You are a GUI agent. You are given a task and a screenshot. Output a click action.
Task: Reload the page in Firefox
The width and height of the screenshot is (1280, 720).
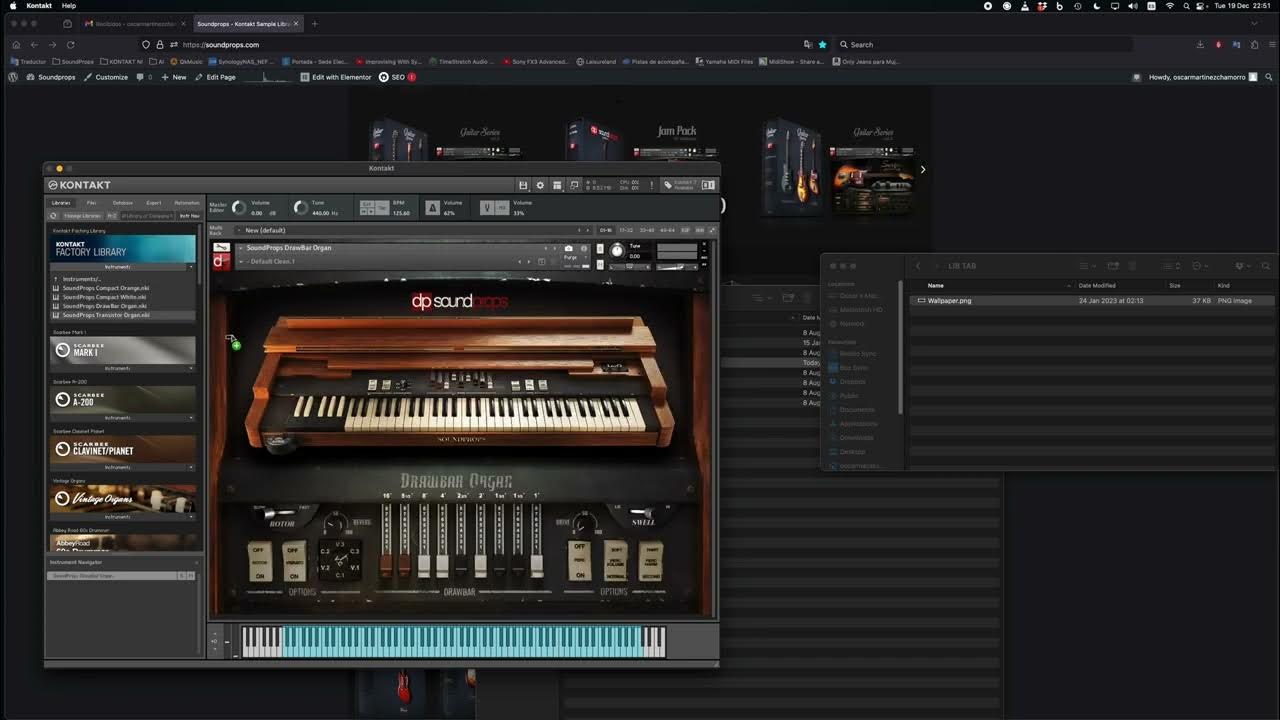(x=70, y=44)
